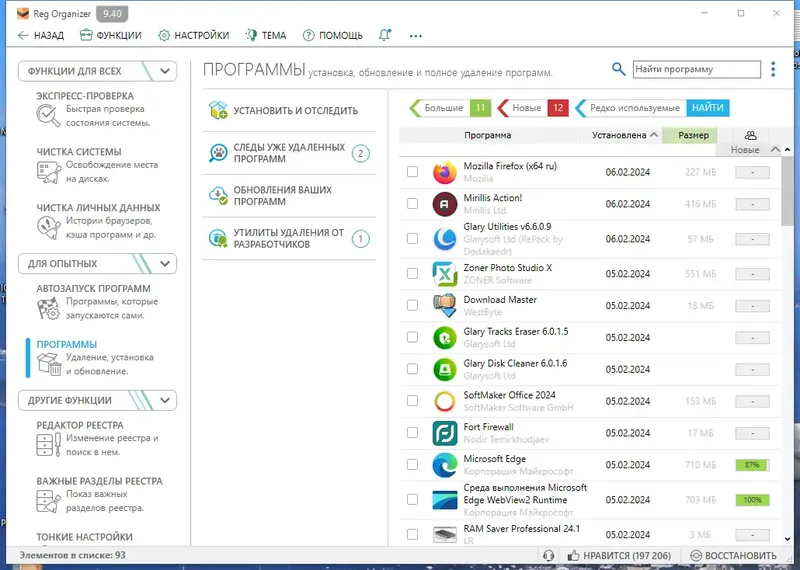Open the ТЕМА menu
Screen dimensions: 800x570
tap(266, 35)
